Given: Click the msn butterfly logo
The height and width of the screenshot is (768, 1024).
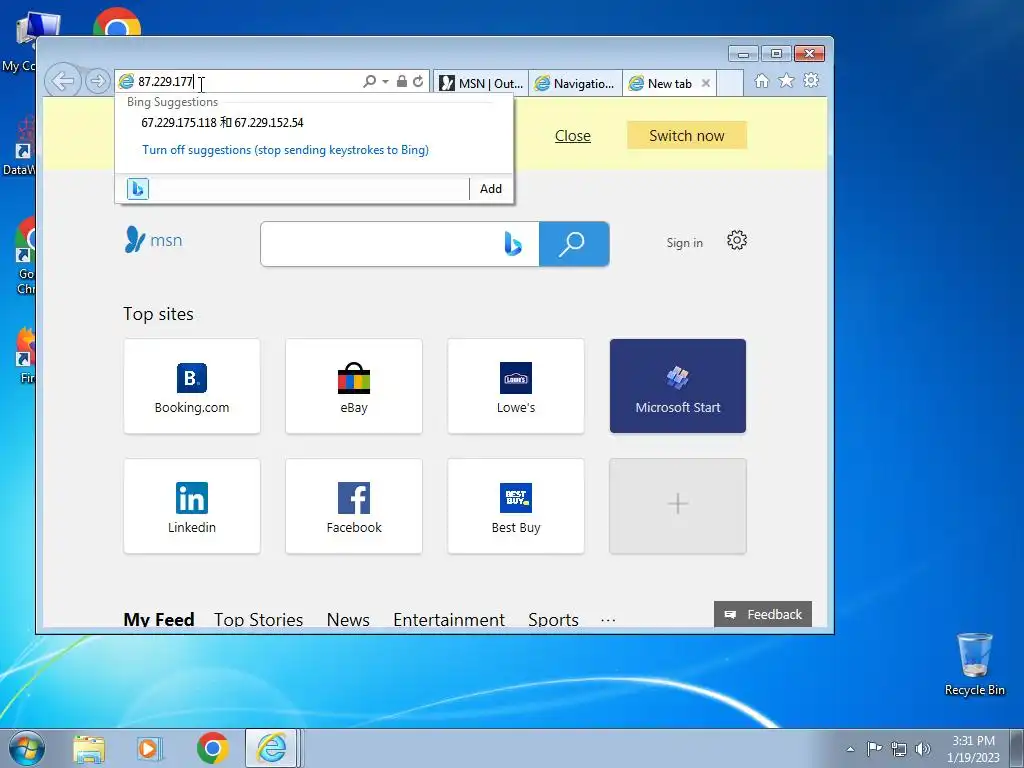Looking at the screenshot, I should tap(153, 240).
